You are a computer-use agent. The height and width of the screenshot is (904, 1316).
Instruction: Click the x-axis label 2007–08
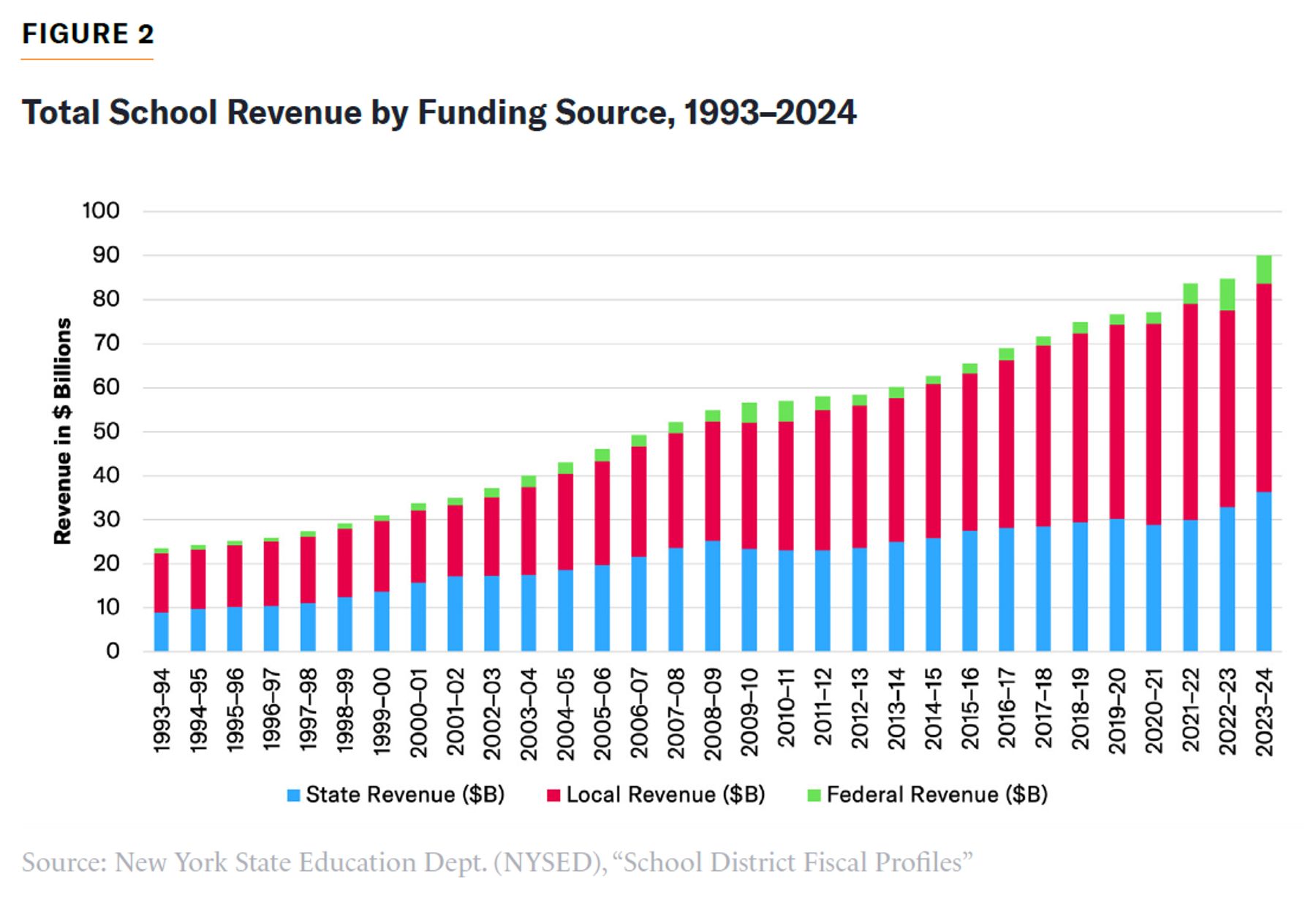click(x=676, y=713)
